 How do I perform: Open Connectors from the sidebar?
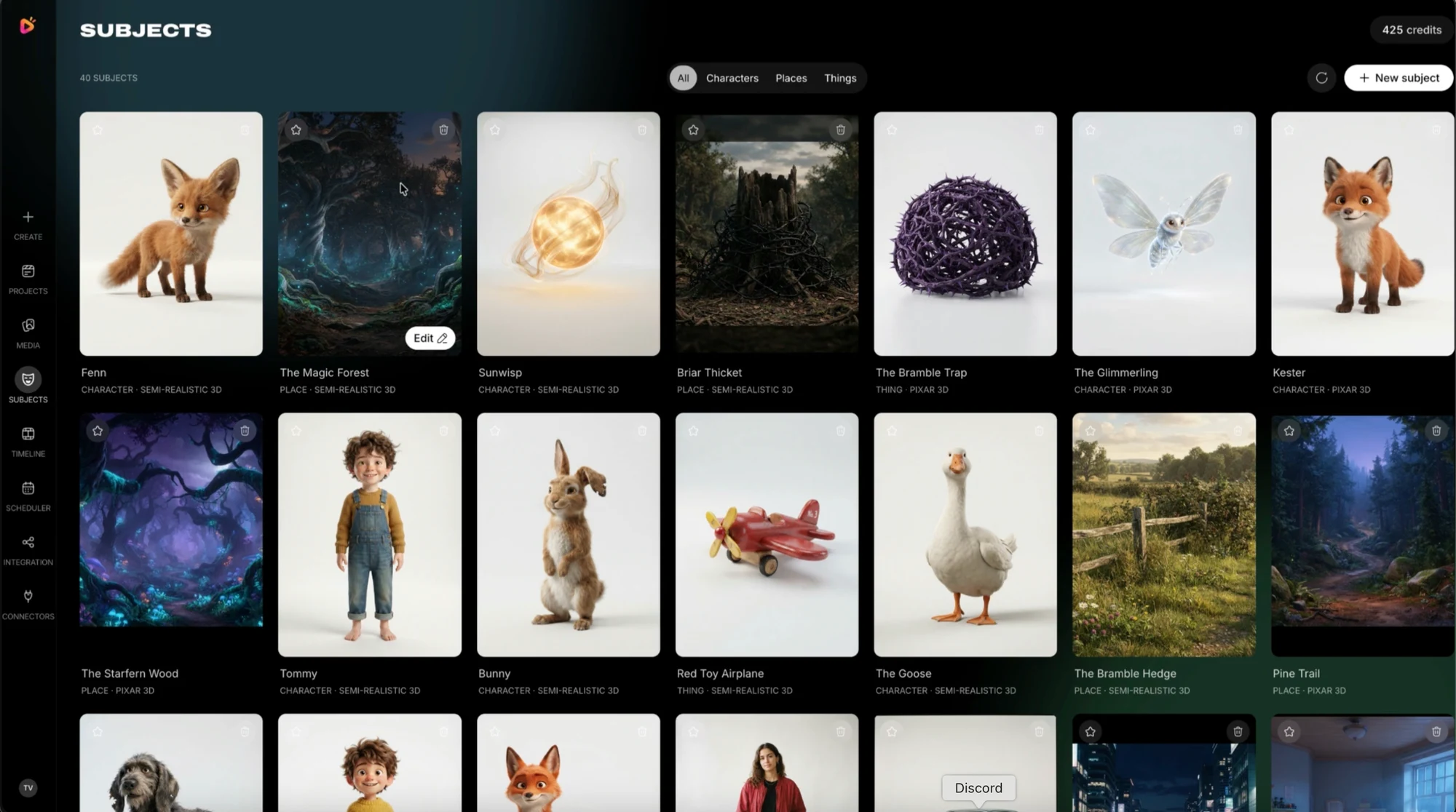[28, 605]
